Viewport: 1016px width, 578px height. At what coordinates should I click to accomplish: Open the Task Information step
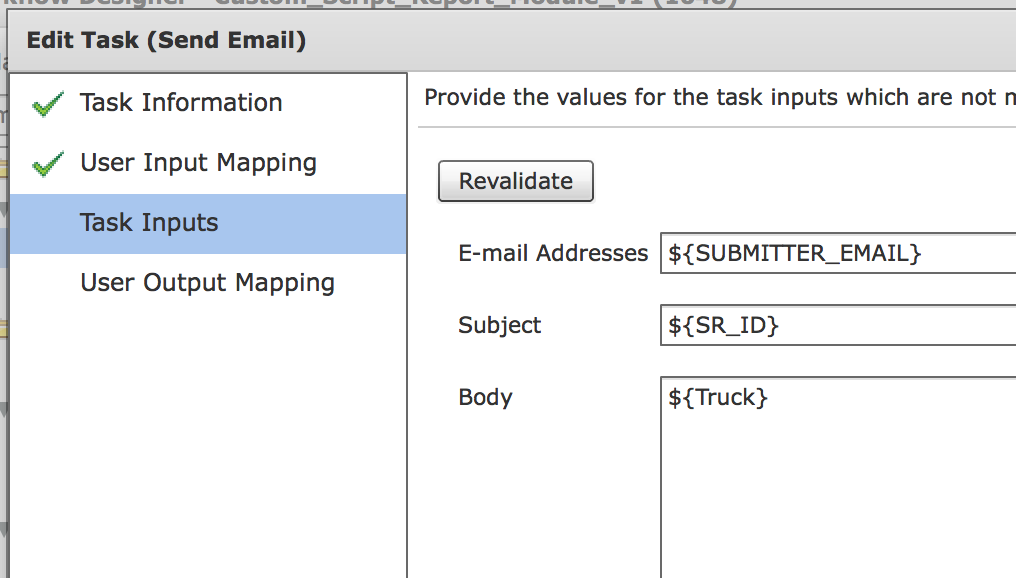click(181, 102)
